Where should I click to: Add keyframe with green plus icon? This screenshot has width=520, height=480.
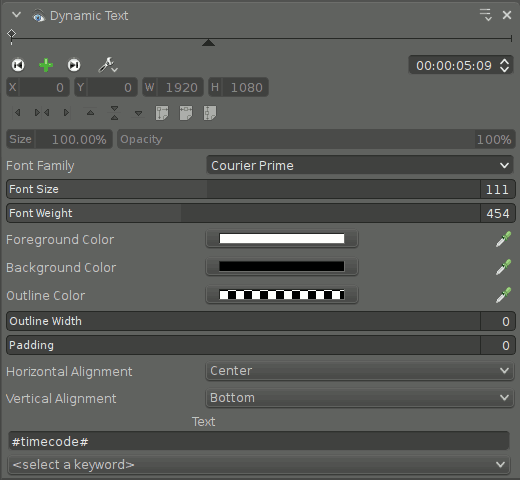[x=46, y=65]
